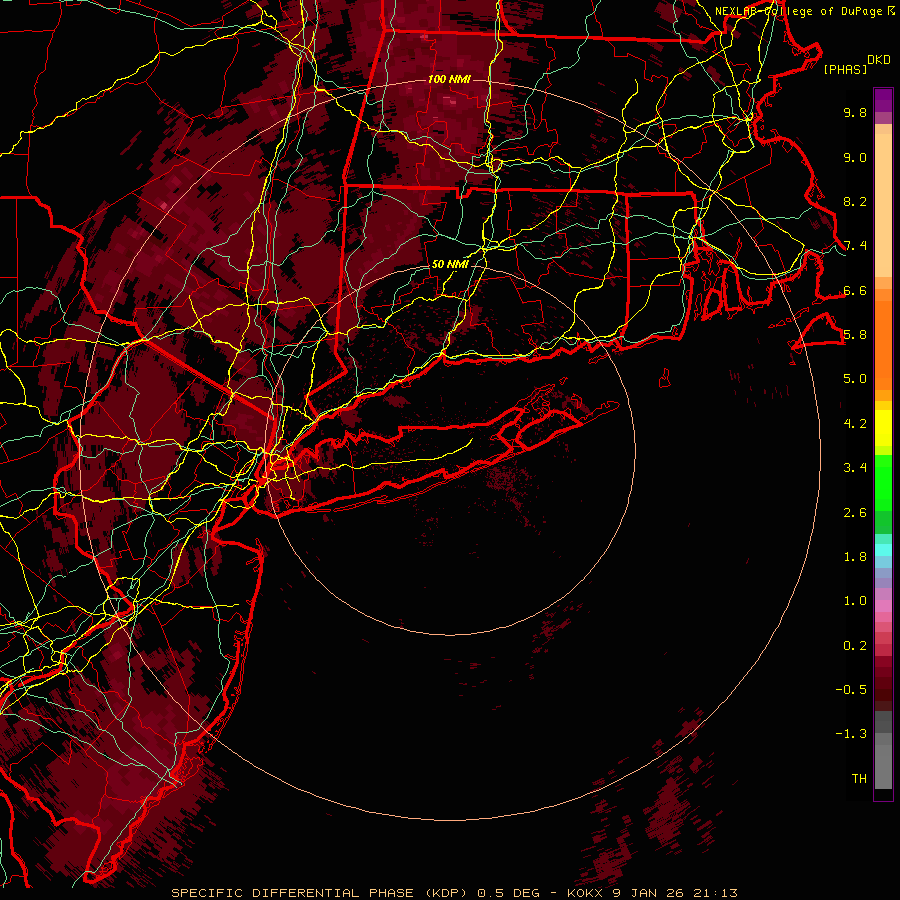Click the "NEXLAB College of DuPage" title text

click(x=799, y=11)
